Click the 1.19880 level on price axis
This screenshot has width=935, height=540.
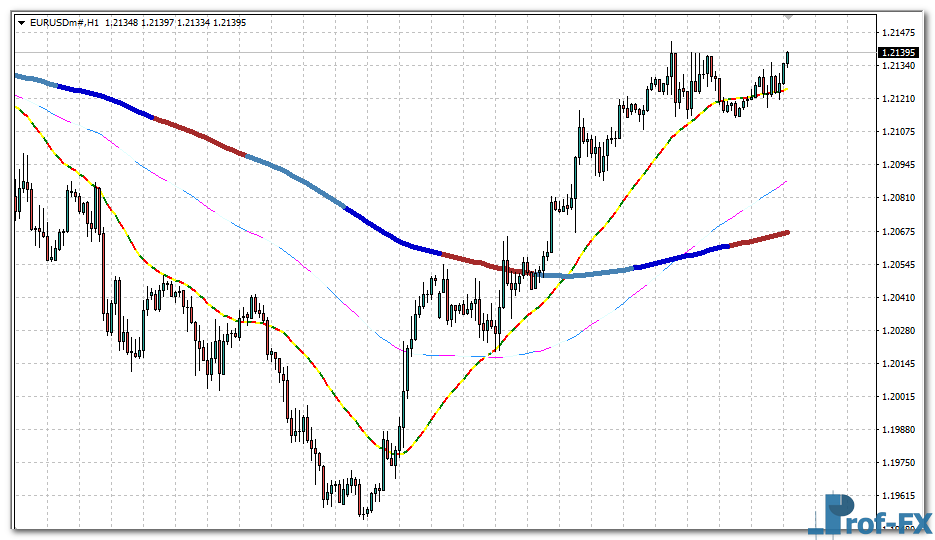click(898, 430)
